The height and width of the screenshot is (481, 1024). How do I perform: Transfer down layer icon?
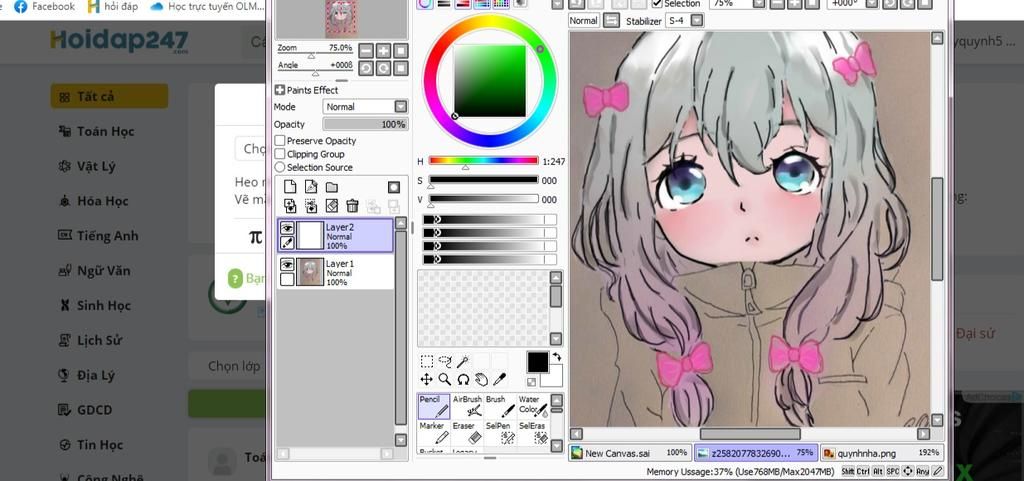point(290,206)
